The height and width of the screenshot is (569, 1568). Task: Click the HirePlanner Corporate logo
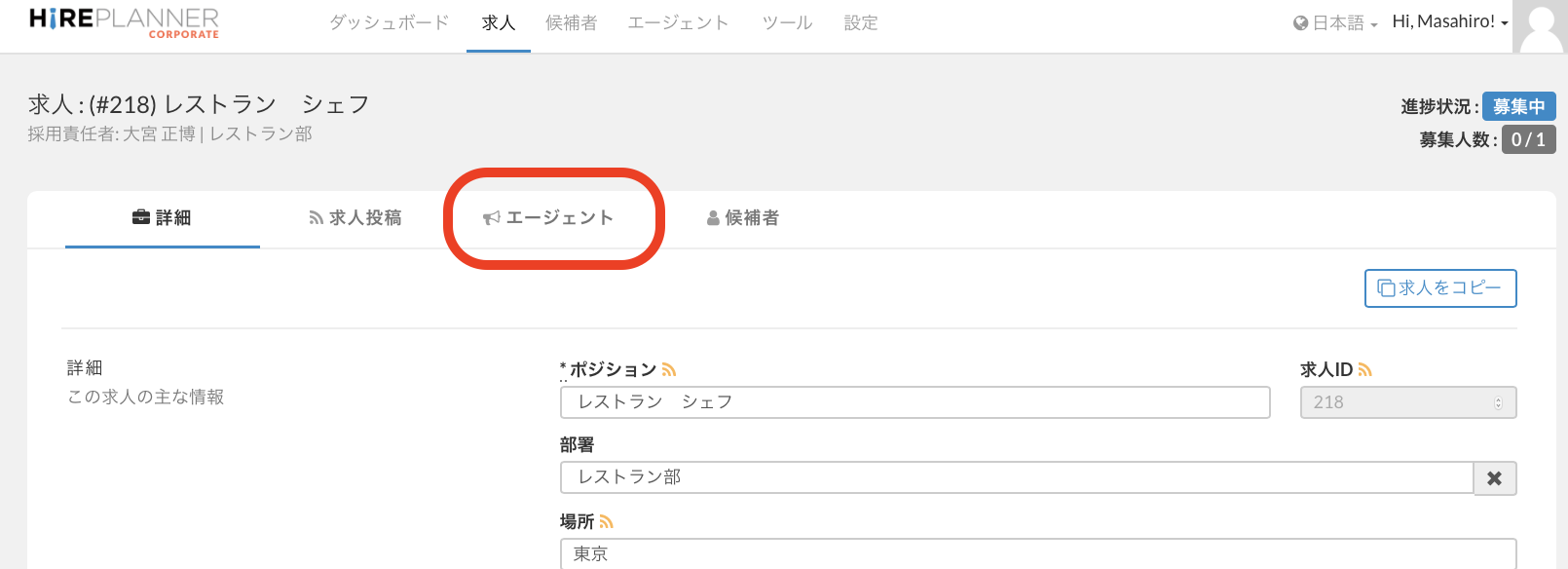tap(124, 22)
